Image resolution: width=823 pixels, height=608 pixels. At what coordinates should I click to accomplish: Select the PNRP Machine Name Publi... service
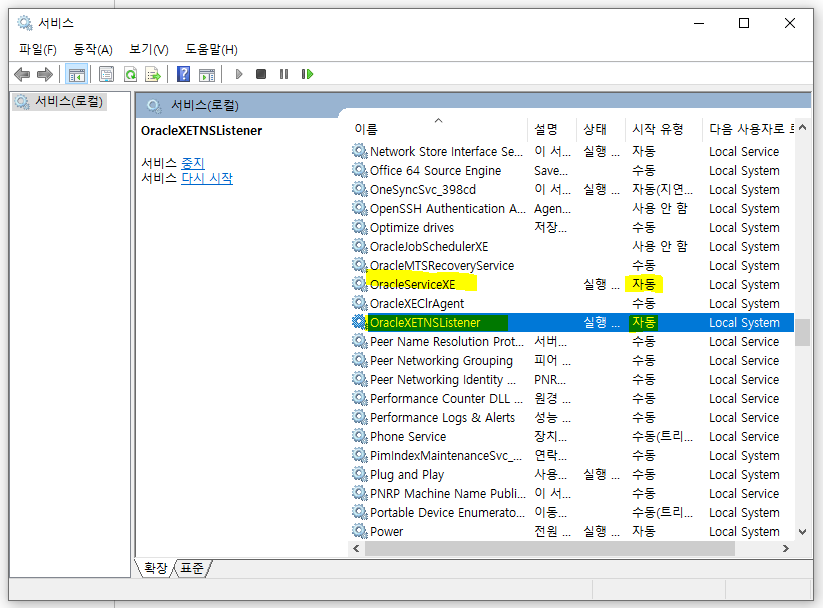tap(448, 493)
